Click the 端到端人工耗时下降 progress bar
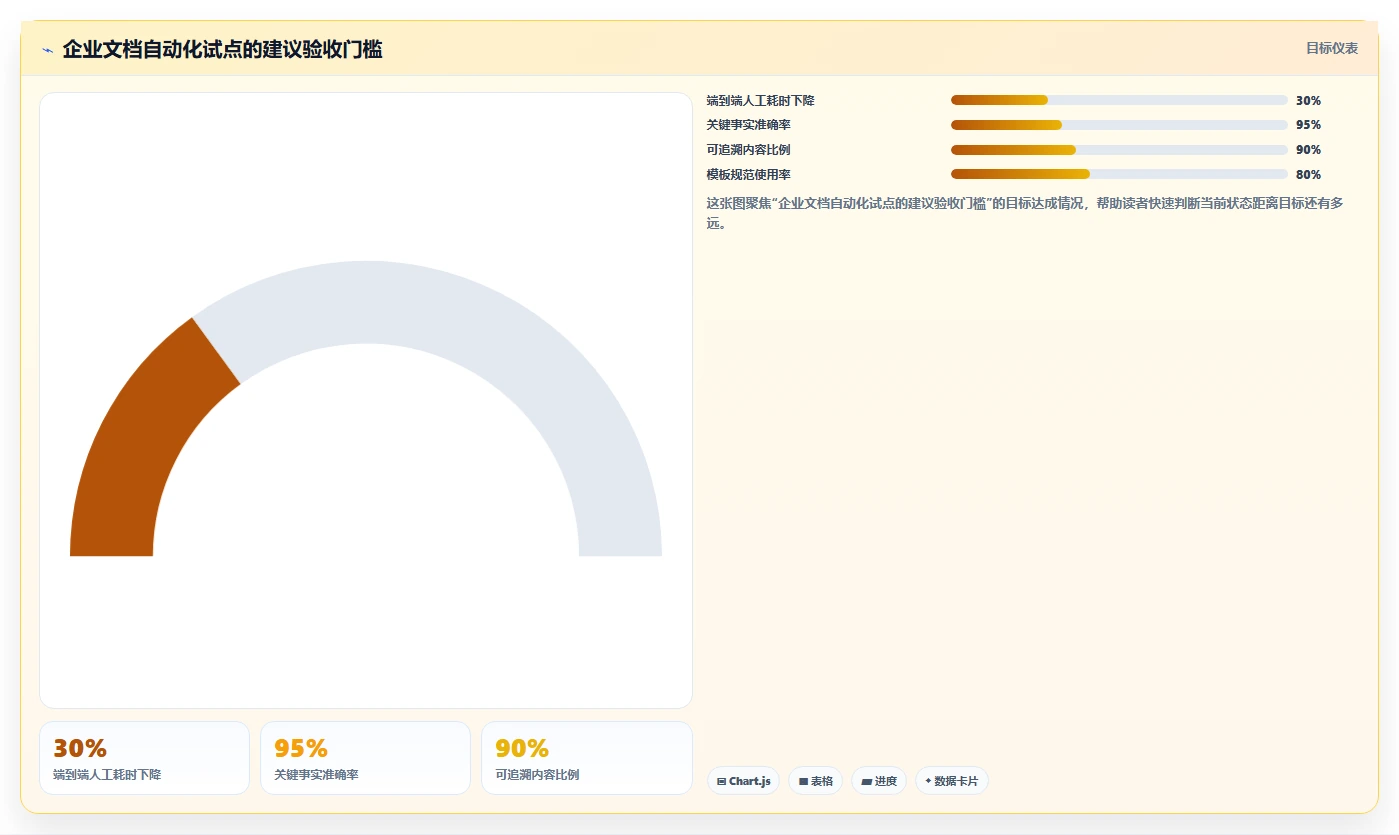This screenshot has width=1399, height=835. point(1119,100)
